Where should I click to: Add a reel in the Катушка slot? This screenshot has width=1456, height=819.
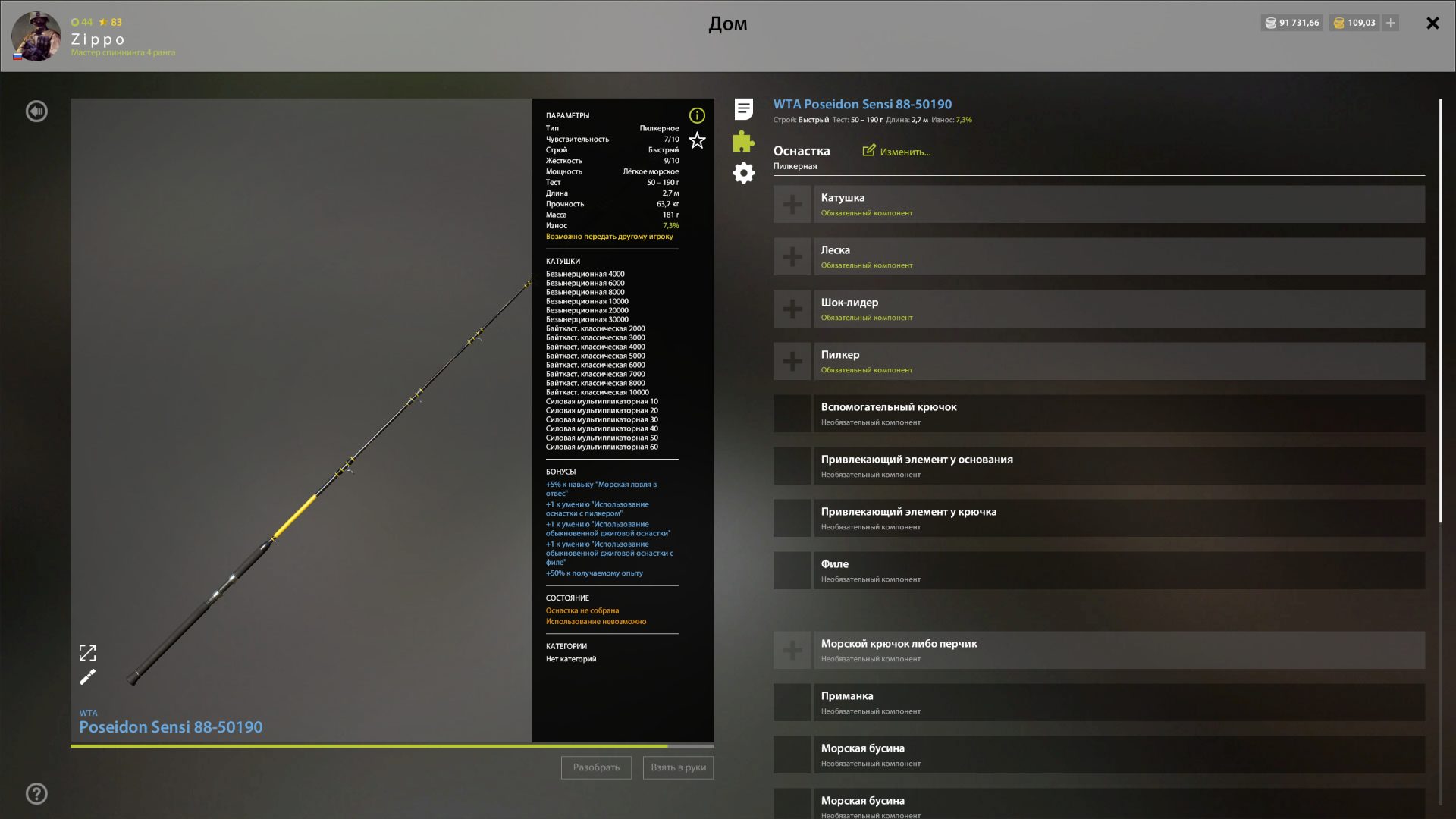click(x=792, y=204)
